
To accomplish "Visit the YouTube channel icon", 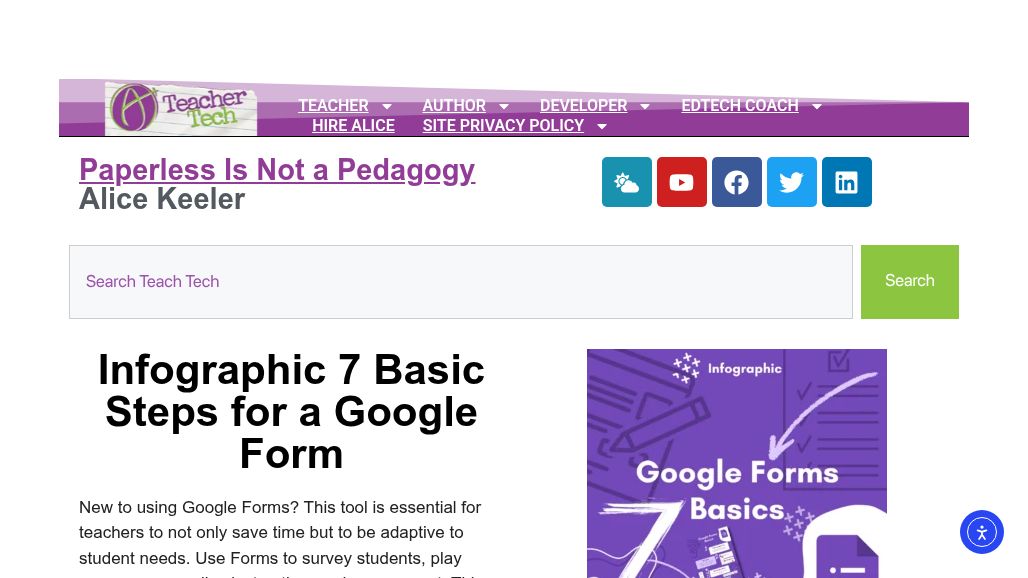I will (682, 182).
